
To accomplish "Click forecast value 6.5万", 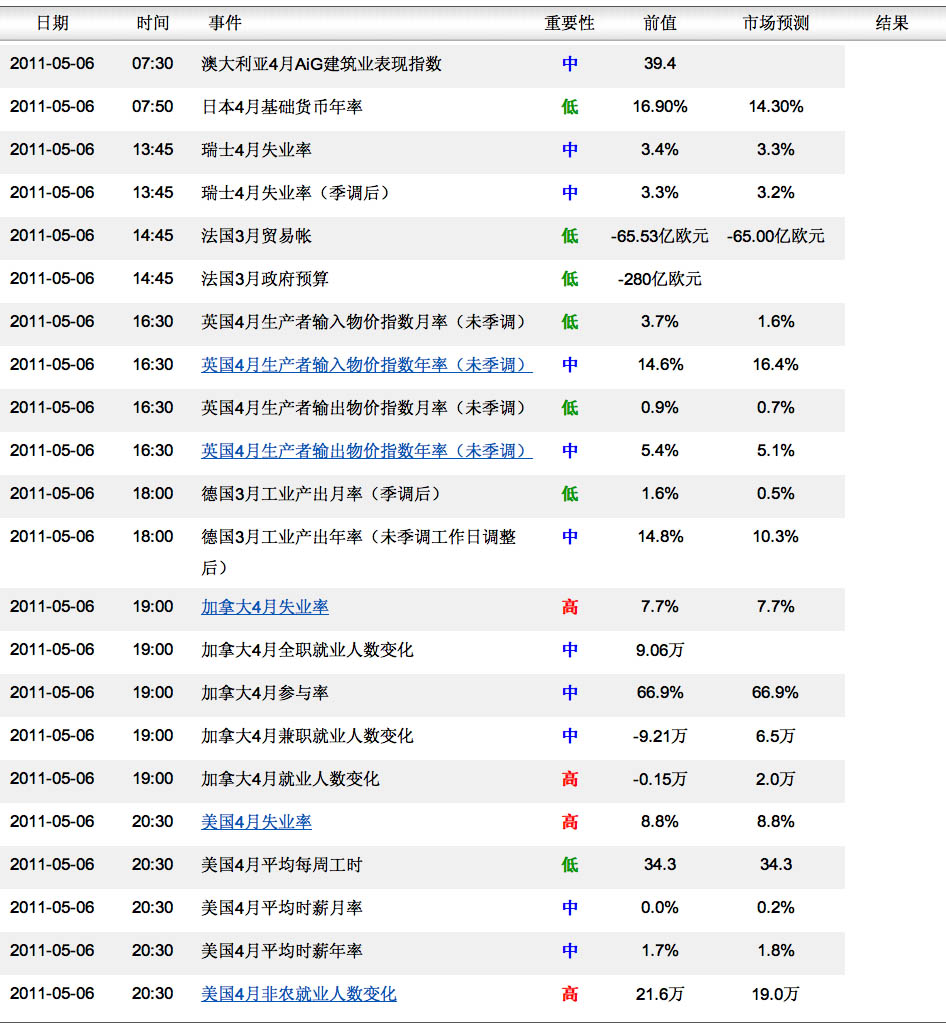I will [x=776, y=736].
